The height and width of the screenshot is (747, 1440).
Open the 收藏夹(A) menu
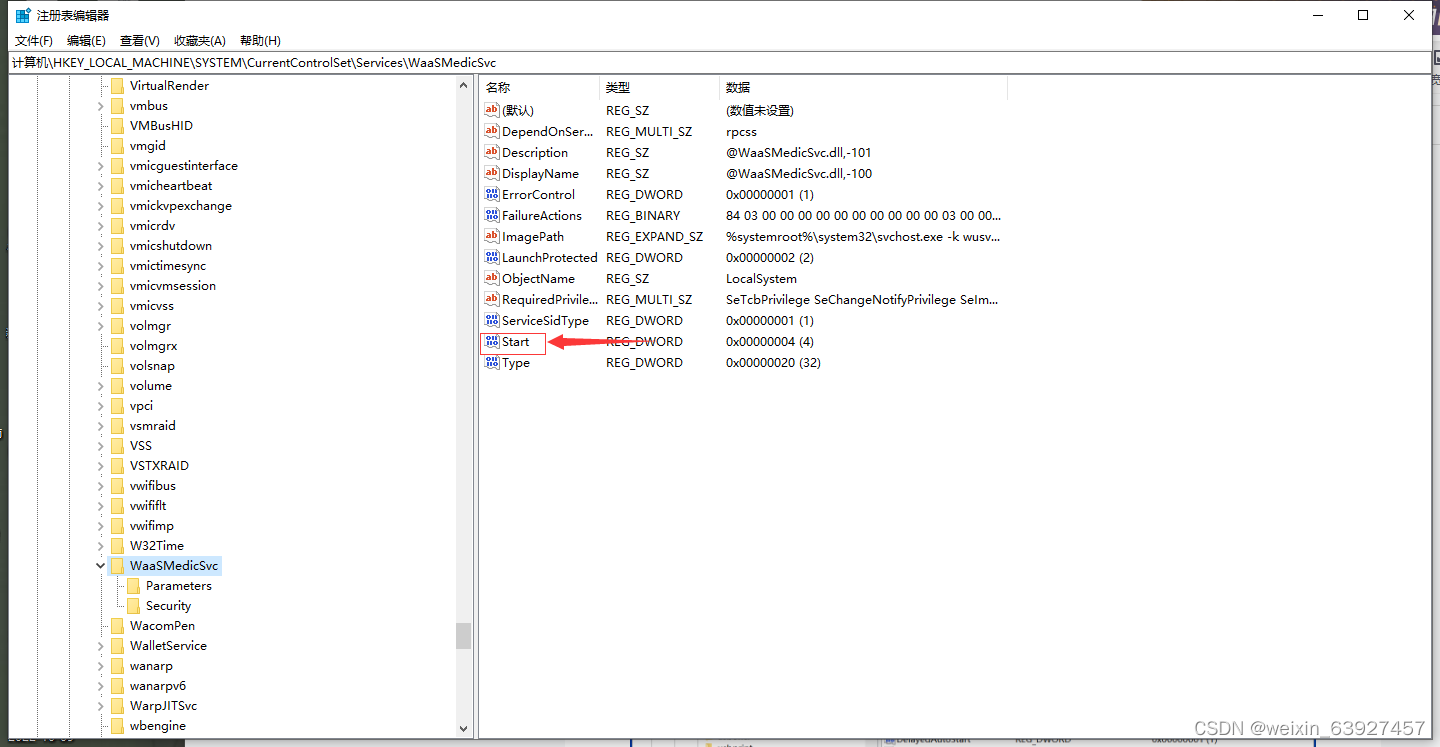[200, 41]
